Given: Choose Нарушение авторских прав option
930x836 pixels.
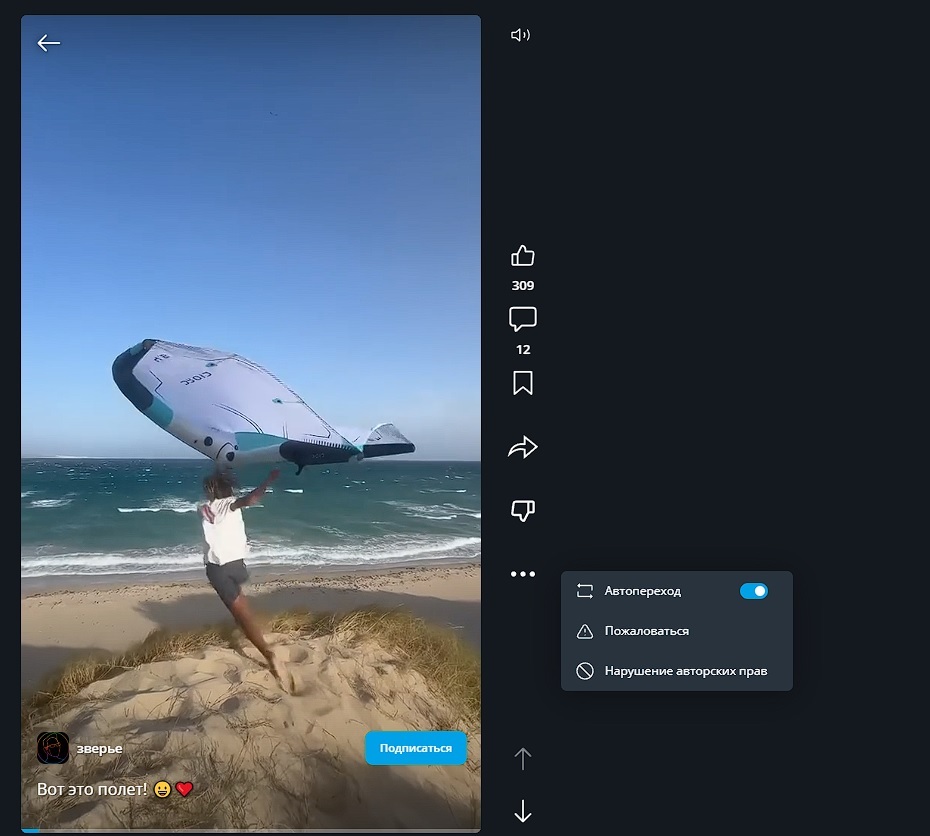Looking at the screenshot, I should coord(685,671).
